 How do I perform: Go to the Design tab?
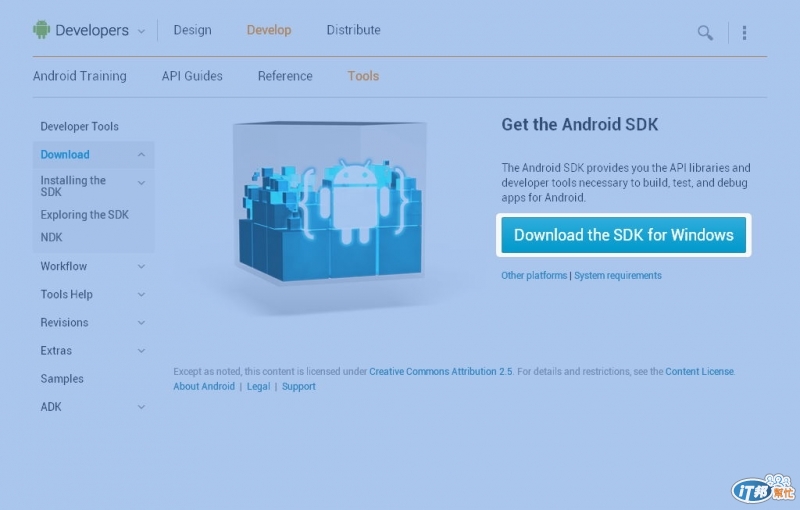[192, 30]
